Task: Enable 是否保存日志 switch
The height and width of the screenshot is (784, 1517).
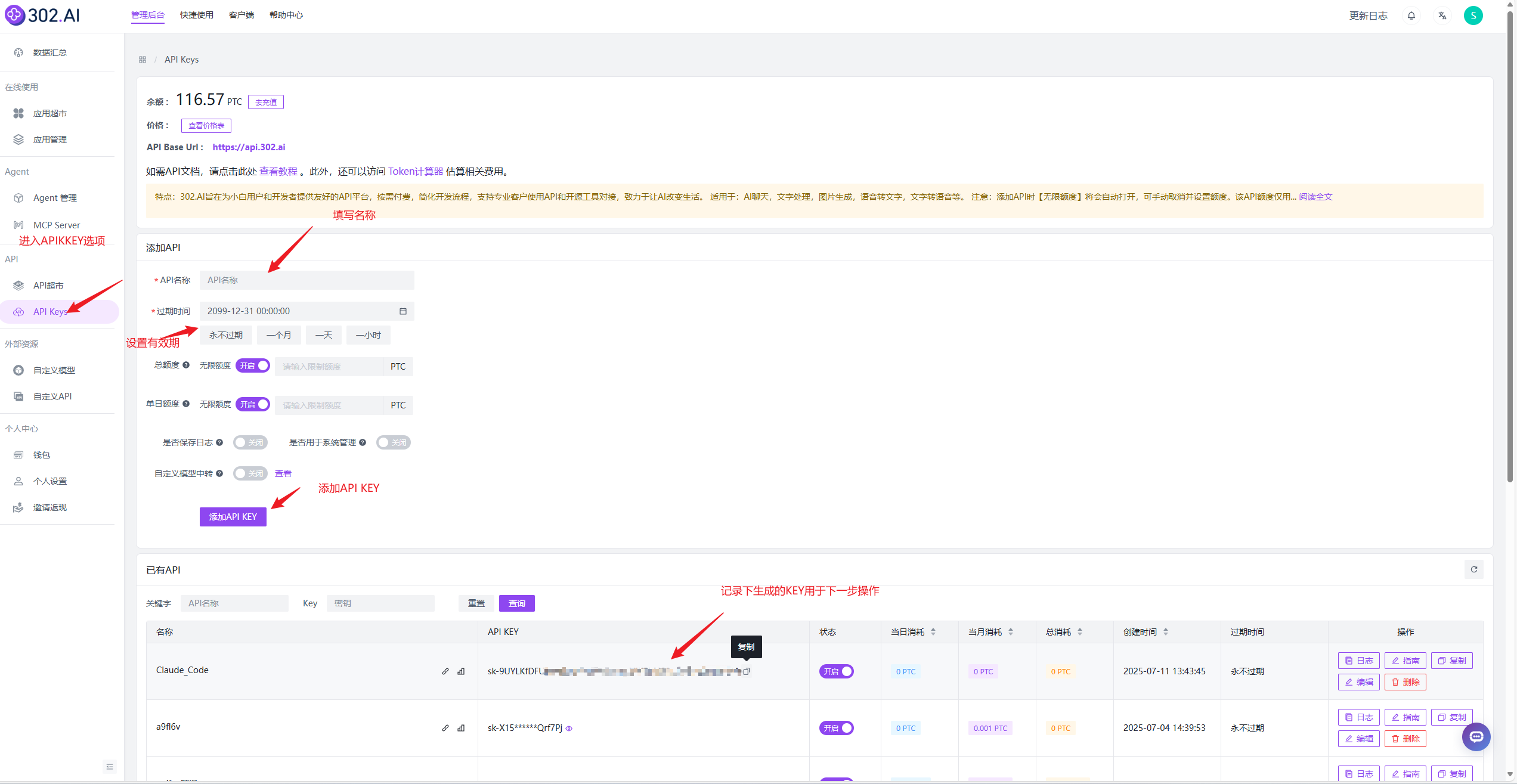Action: point(250,442)
